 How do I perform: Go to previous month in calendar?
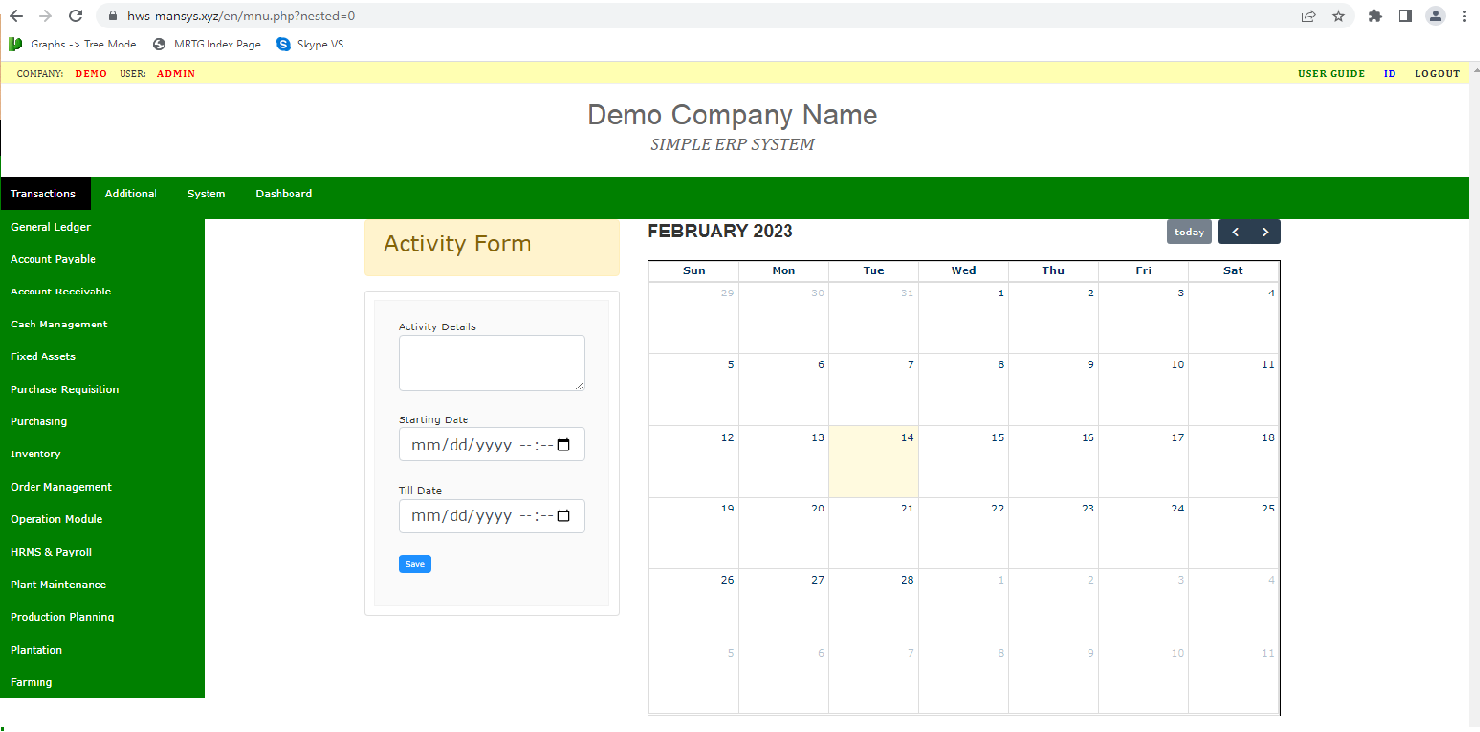(1235, 232)
